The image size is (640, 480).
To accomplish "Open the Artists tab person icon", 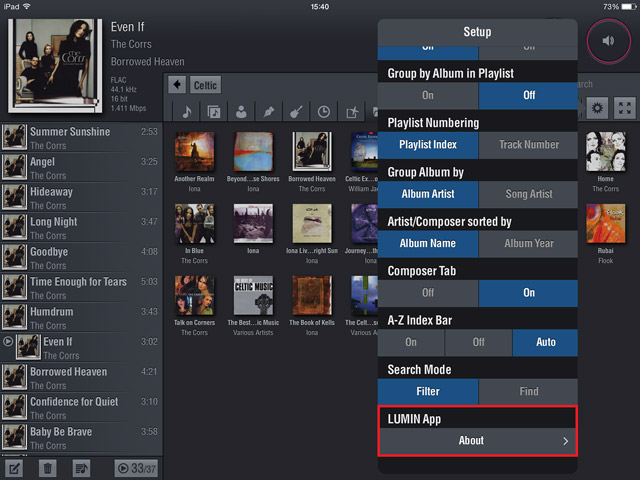I will click(241, 111).
